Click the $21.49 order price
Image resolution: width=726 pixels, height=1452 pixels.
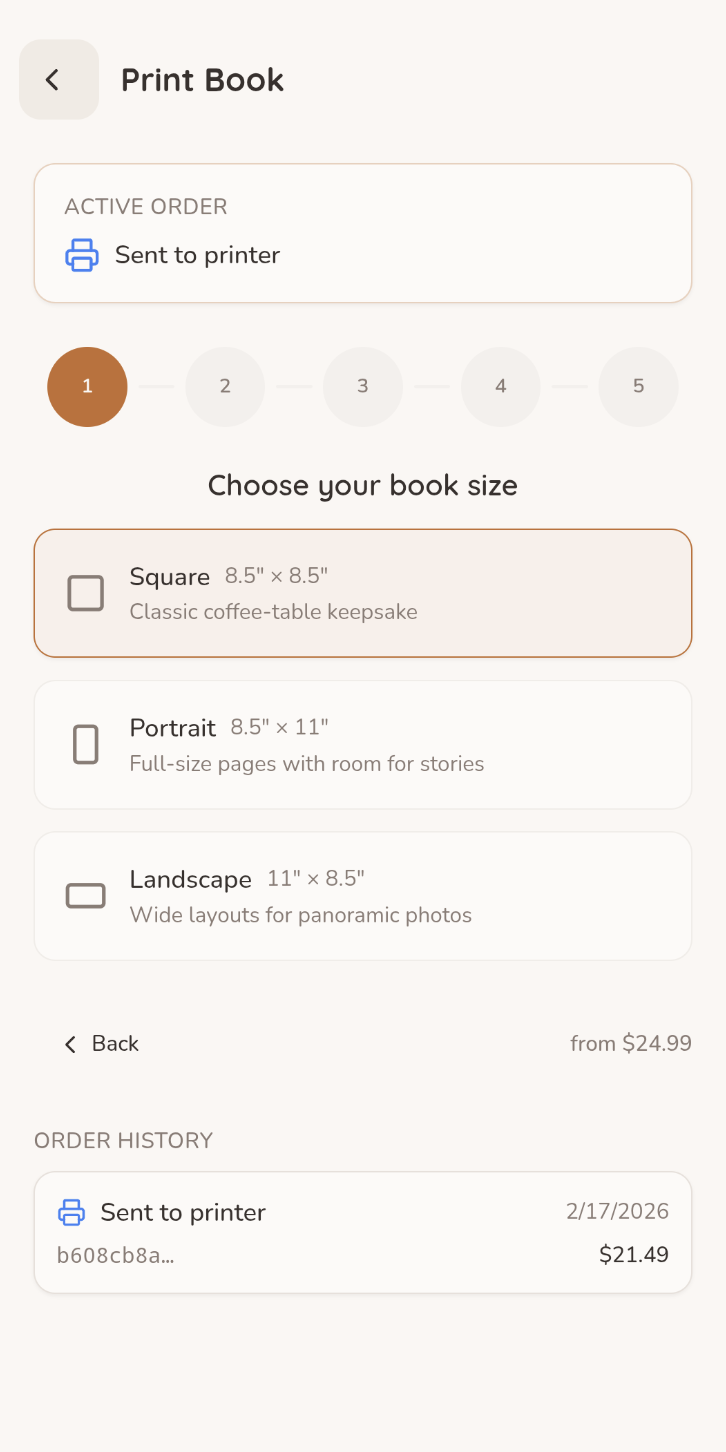633,1254
